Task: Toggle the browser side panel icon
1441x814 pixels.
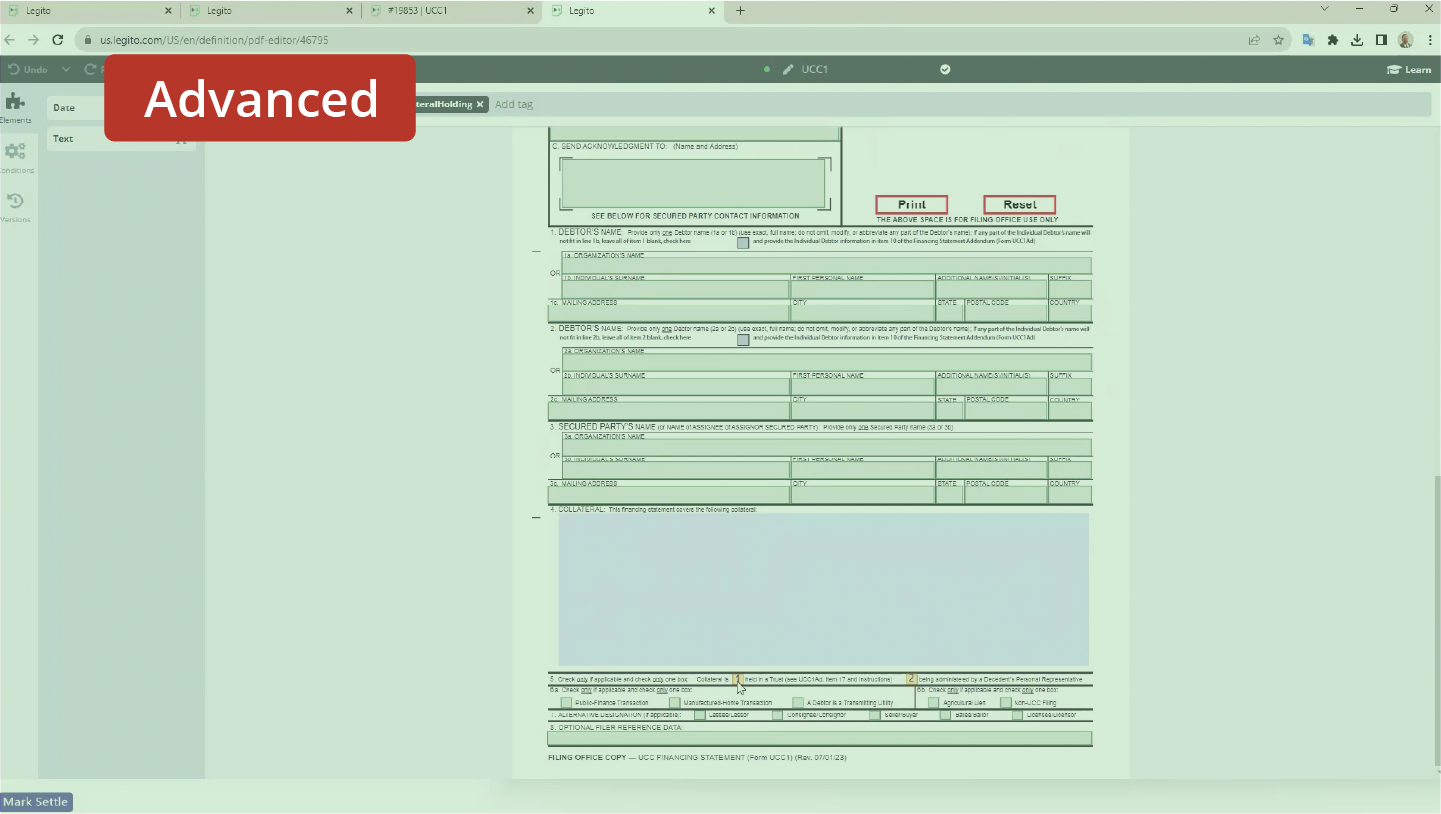Action: tap(1381, 40)
